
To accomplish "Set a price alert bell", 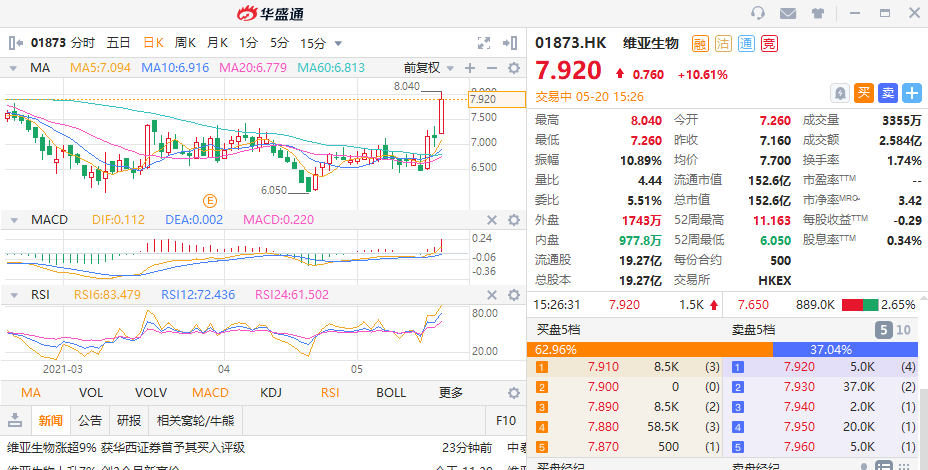I will (x=840, y=93).
